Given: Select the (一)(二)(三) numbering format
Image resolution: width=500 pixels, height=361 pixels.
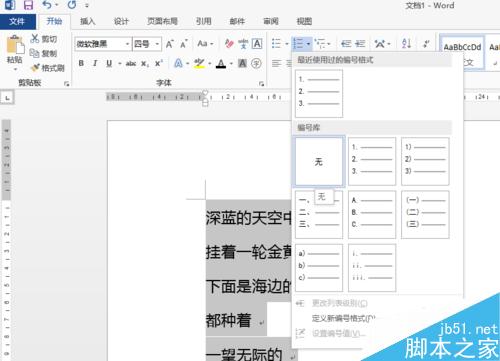Looking at the screenshot, I should tap(425, 215).
